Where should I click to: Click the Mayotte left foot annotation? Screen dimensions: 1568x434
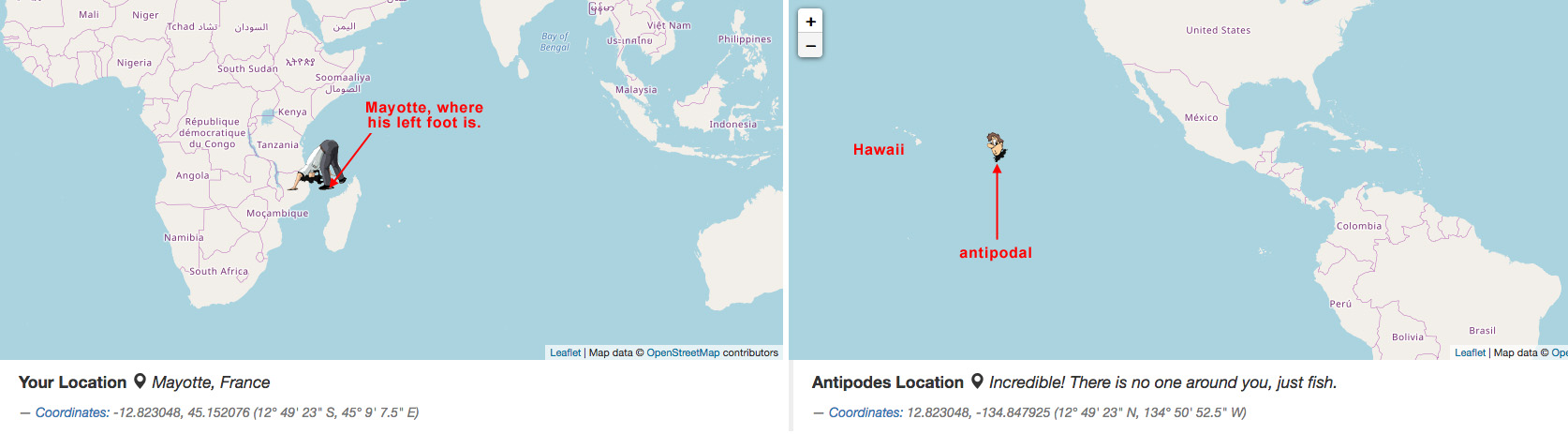(424, 115)
